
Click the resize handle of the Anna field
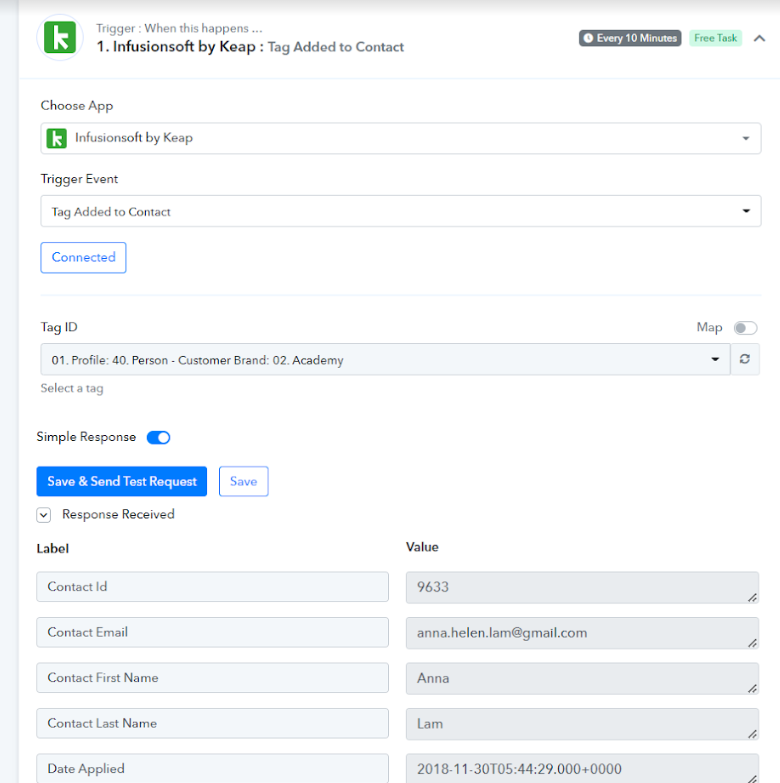coord(753,688)
